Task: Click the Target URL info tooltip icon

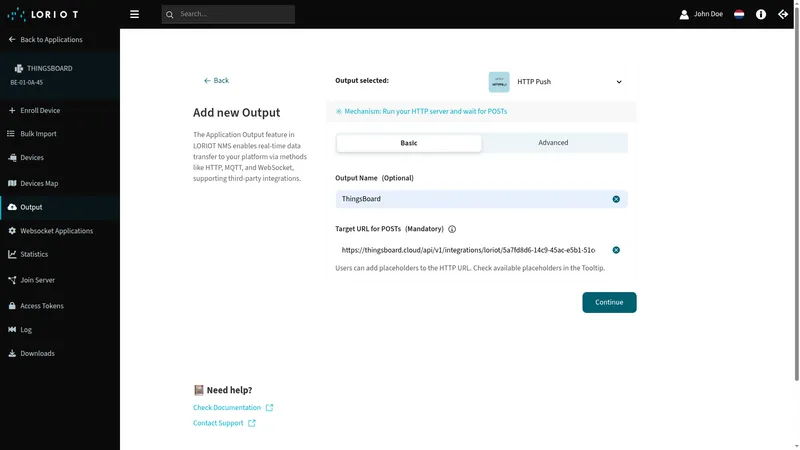Action: (x=452, y=229)
